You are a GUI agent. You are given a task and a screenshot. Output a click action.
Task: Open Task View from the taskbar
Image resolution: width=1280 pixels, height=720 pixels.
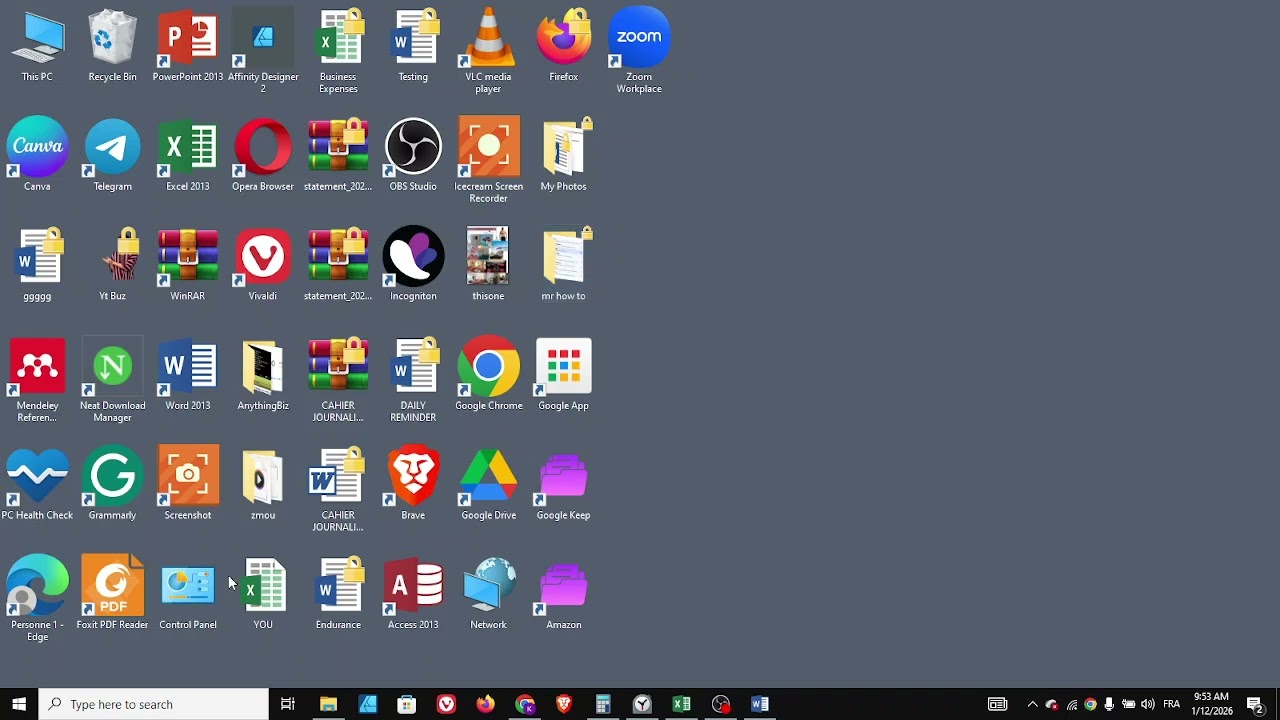coord(288,704)
